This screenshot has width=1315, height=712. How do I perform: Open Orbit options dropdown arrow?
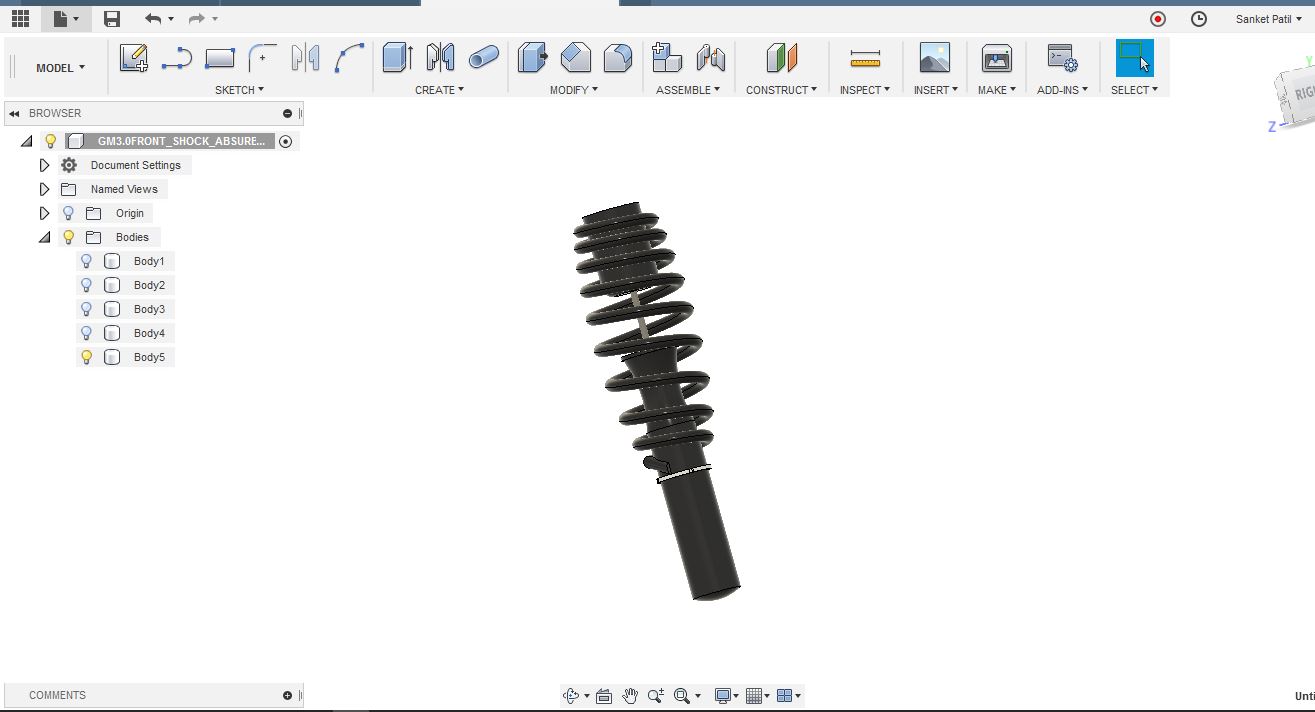[586, 696]
